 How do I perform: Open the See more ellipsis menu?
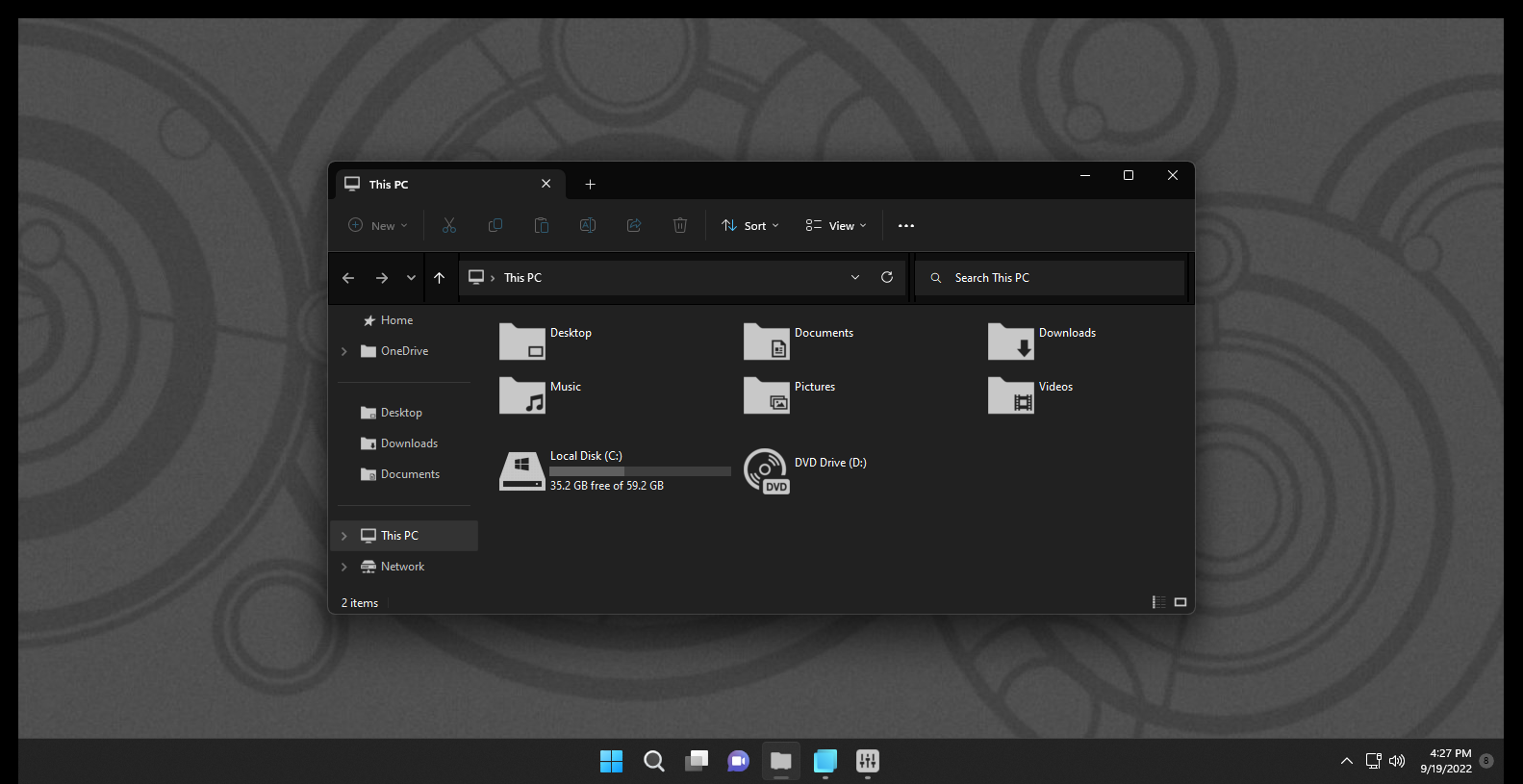(x=906, y=225)
